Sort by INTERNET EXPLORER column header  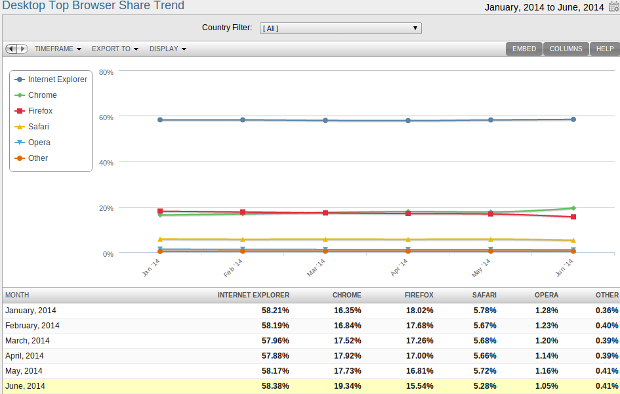coord(253,295)
